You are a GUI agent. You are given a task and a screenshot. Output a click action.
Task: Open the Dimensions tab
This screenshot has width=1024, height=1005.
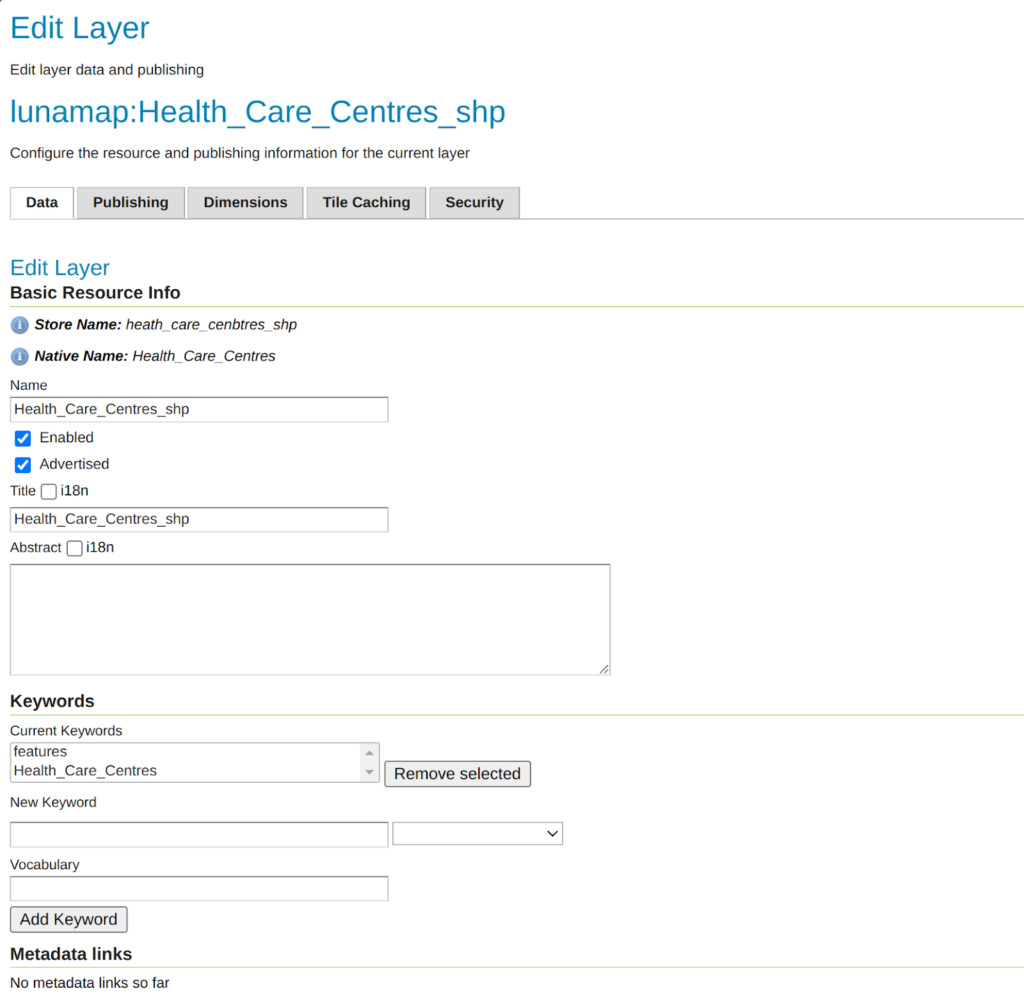coord(245,202)
